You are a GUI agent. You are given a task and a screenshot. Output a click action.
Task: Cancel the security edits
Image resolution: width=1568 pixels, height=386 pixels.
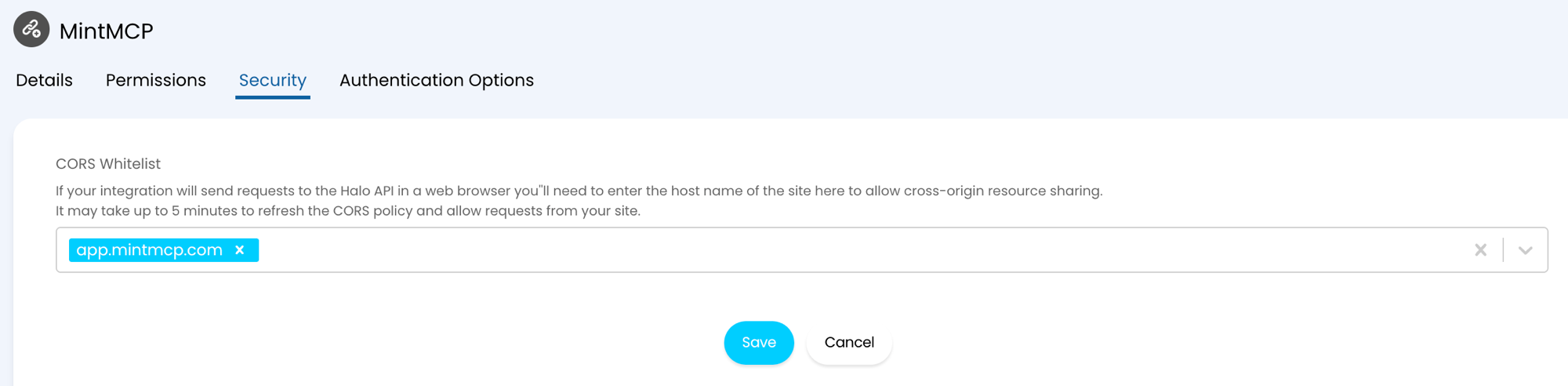[849, 343]
